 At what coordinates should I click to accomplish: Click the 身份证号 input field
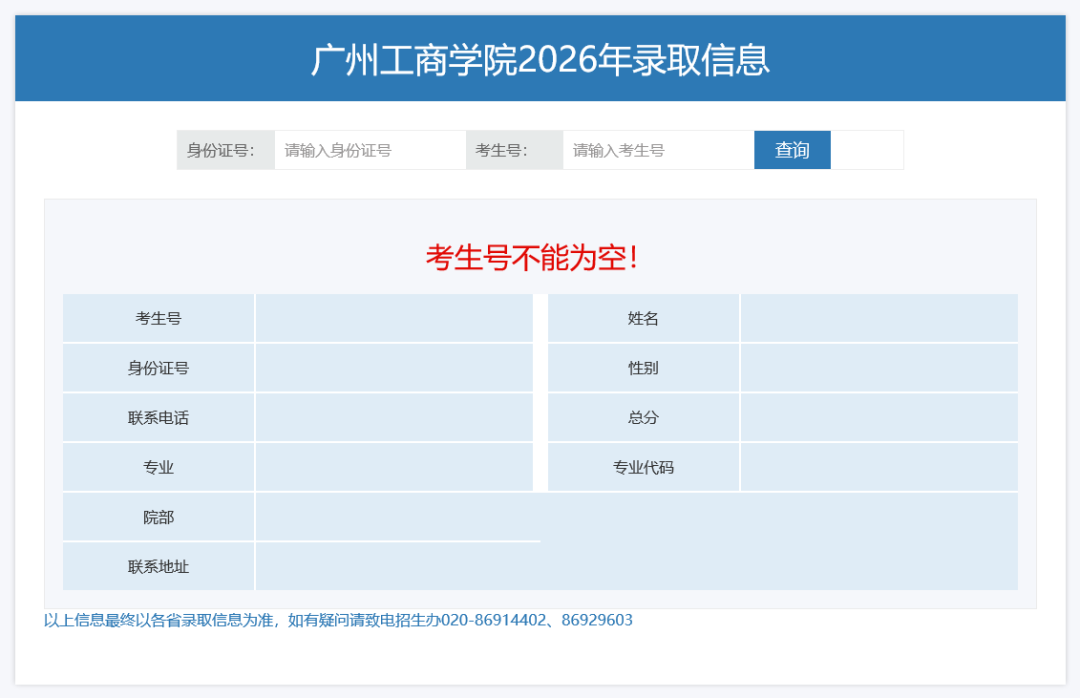click(x=368, y=149)
